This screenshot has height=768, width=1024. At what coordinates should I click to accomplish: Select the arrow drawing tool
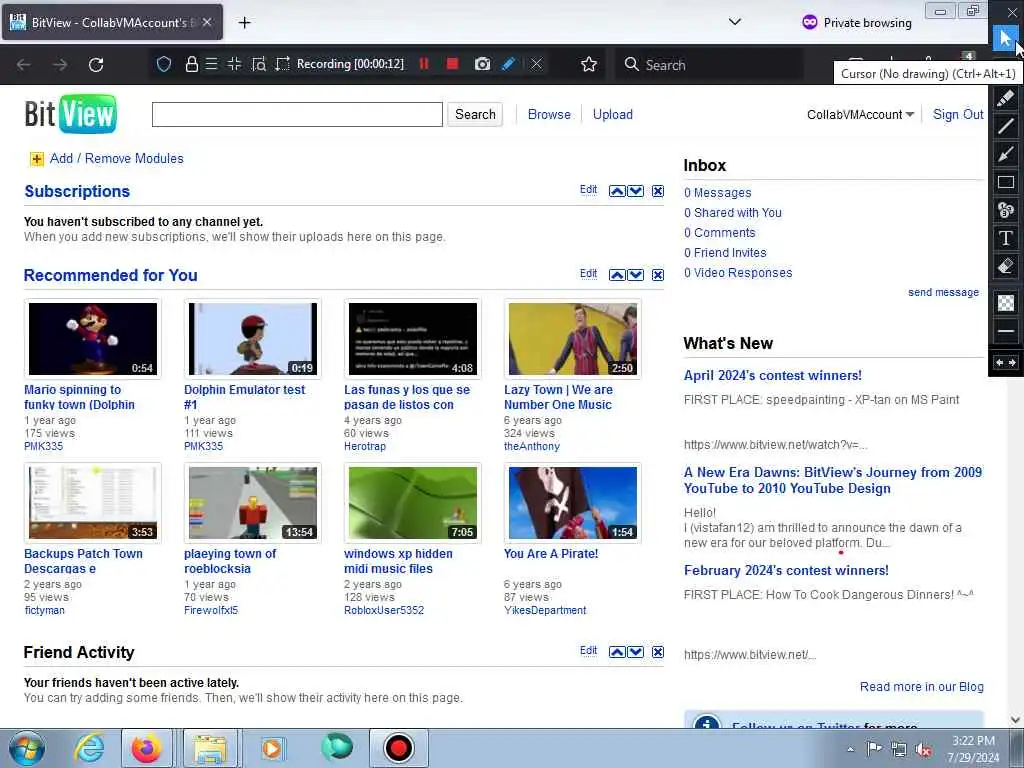pos(1006,154)
